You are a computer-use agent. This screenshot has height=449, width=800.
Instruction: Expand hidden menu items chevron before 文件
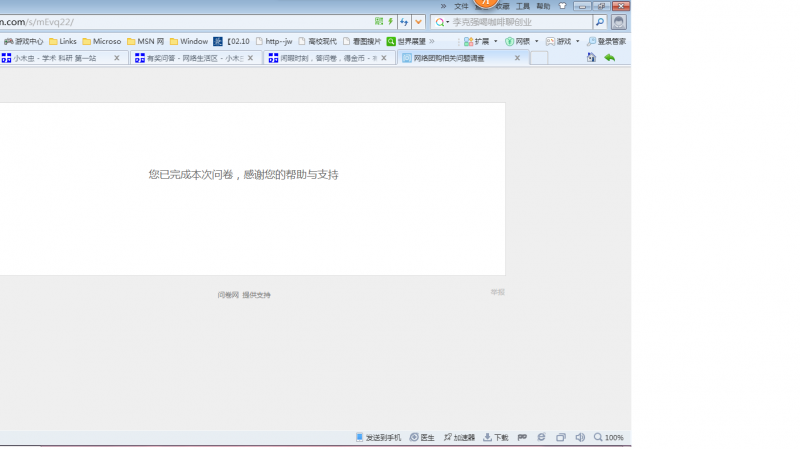coord(443,6)
